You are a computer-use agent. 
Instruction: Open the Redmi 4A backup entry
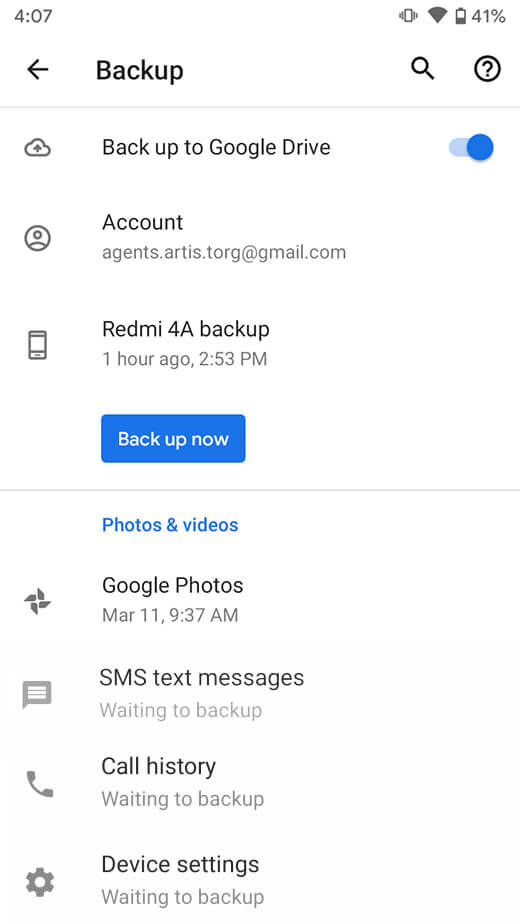(x=260, y=344)
